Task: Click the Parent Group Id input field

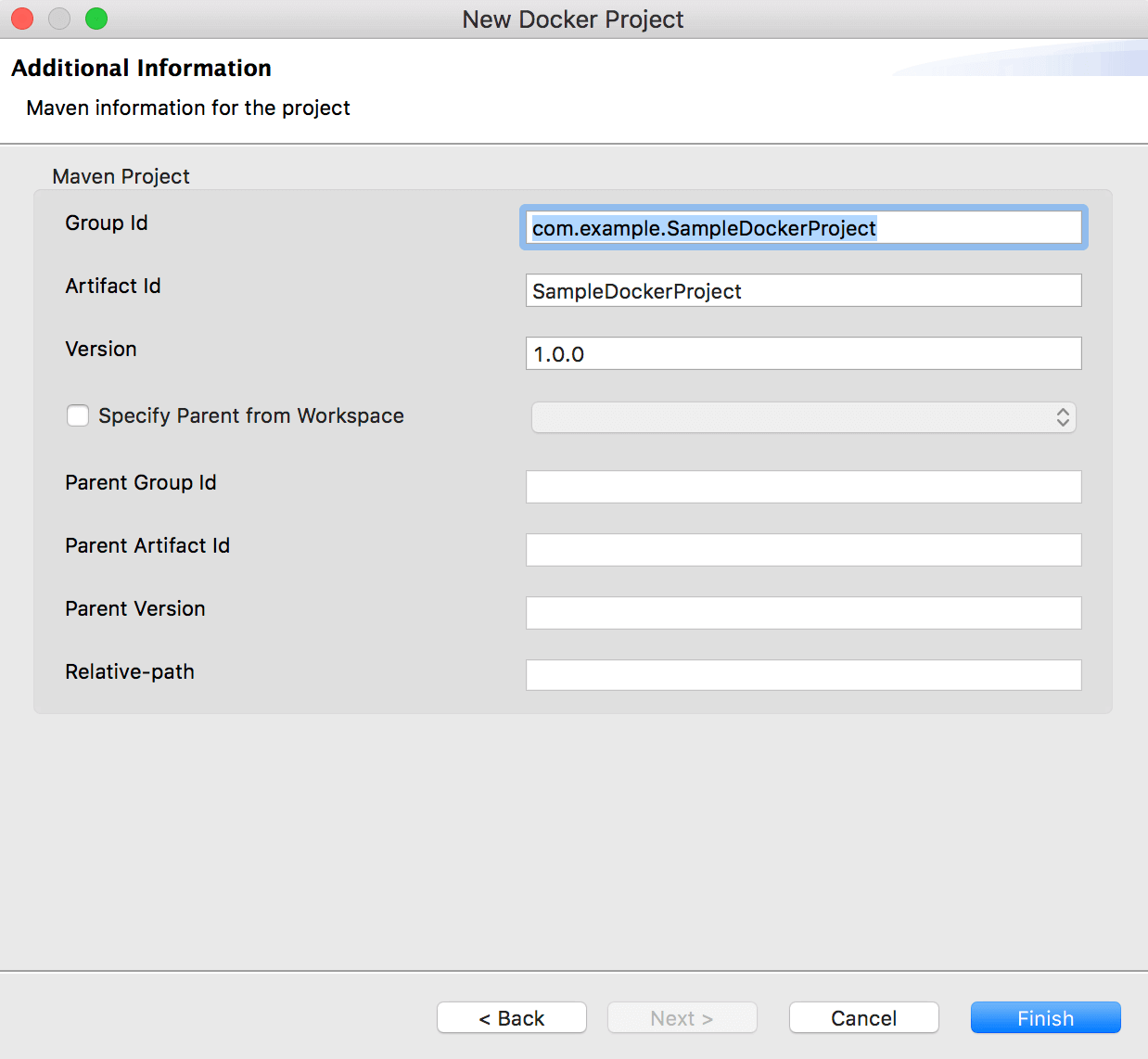Action: [x=803, y=487]
